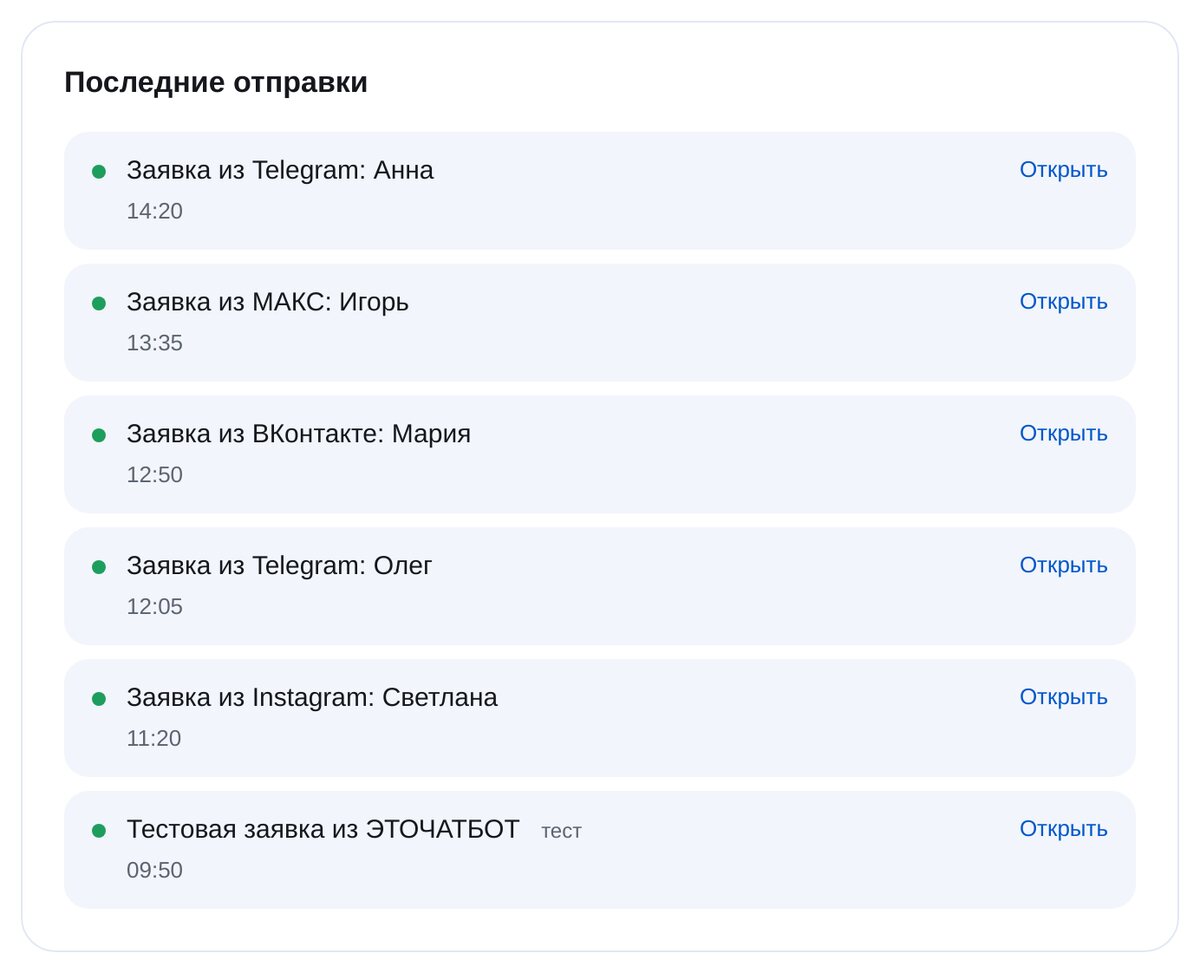Viewport: 1200px width, 973px height.
Task: Click the 14:20 timestamp
Action: [x=155, y=212]
